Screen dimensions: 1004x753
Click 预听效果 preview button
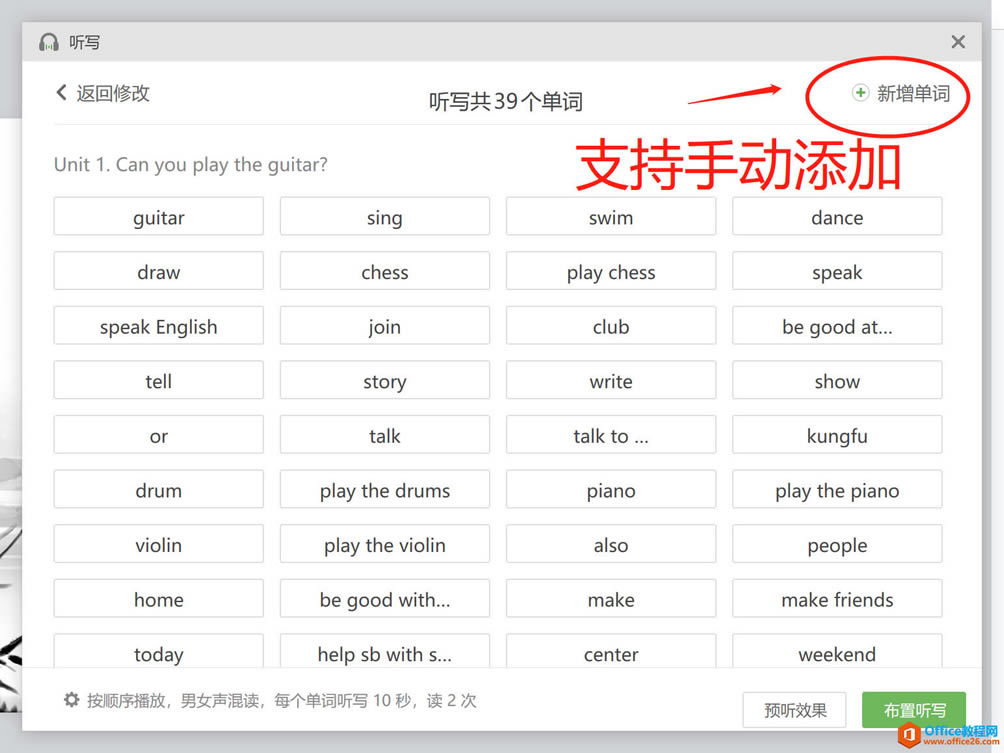point(795,709)
